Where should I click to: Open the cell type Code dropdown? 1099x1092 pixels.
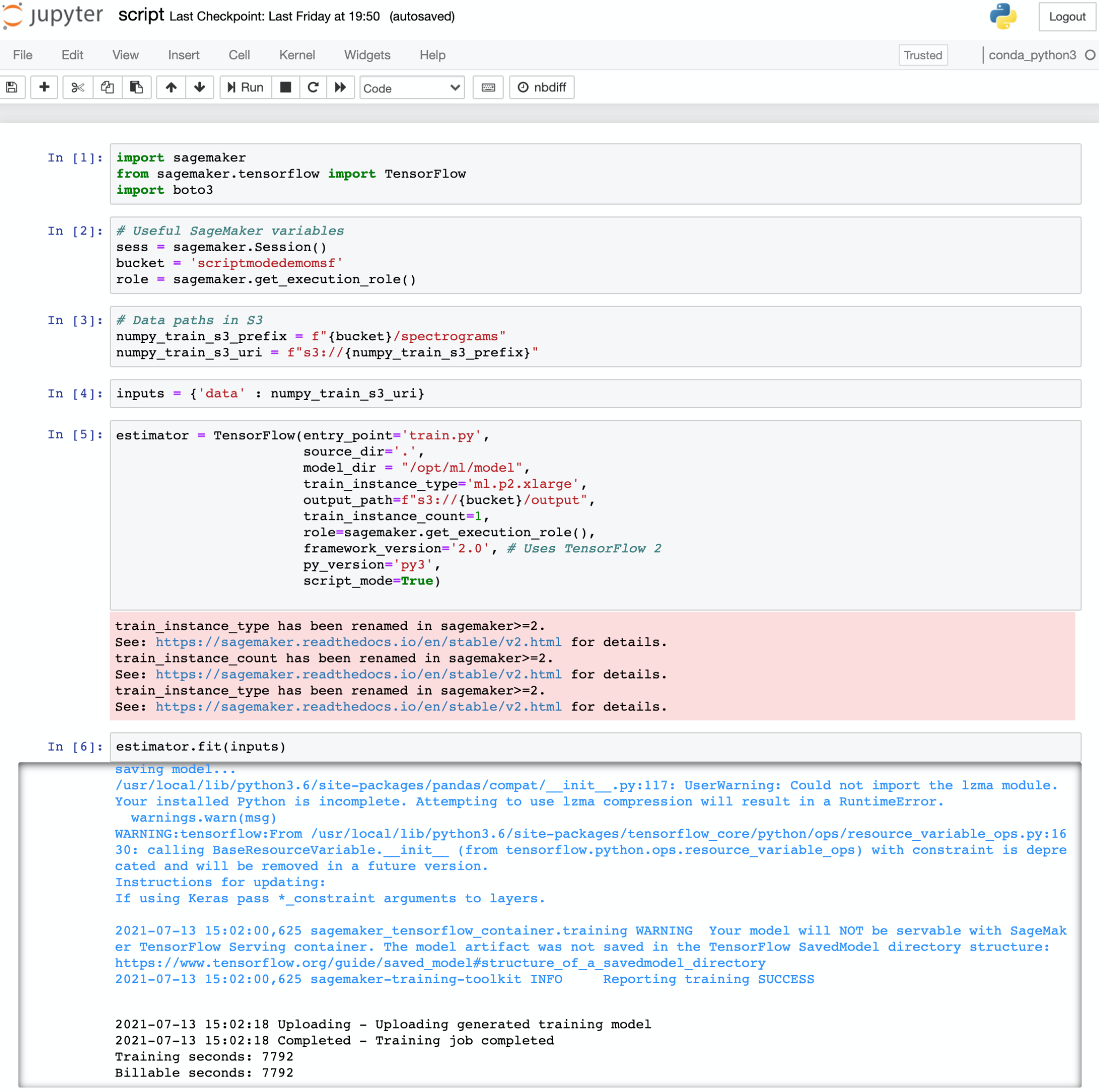click(412, 88)
